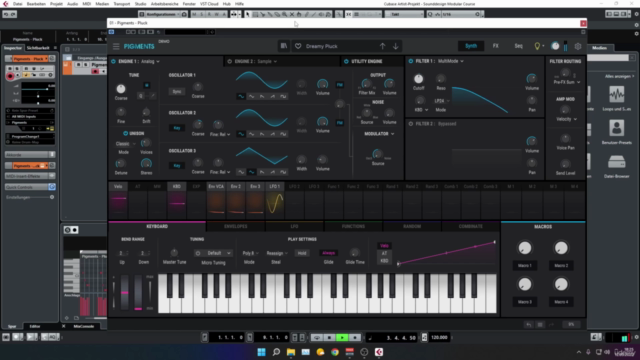The image size is (640, 360).
Task: Select square waveform for Oscillator 1
Action: tap(283, 96)
